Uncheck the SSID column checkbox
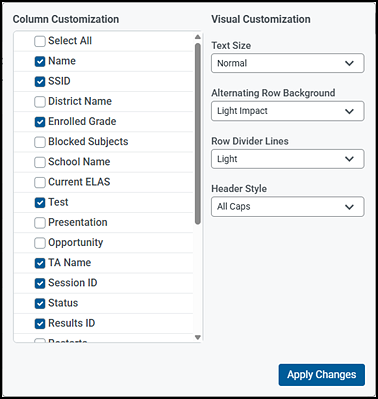 coord(40,82)
